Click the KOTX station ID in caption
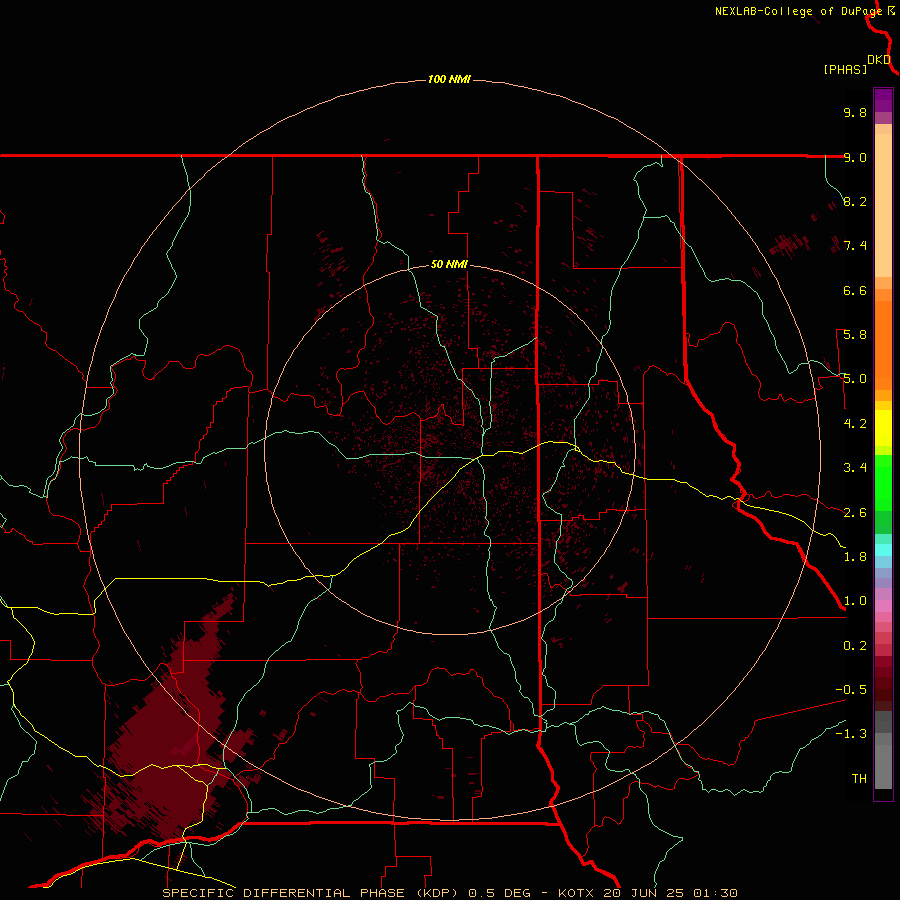 pos(576,893)
